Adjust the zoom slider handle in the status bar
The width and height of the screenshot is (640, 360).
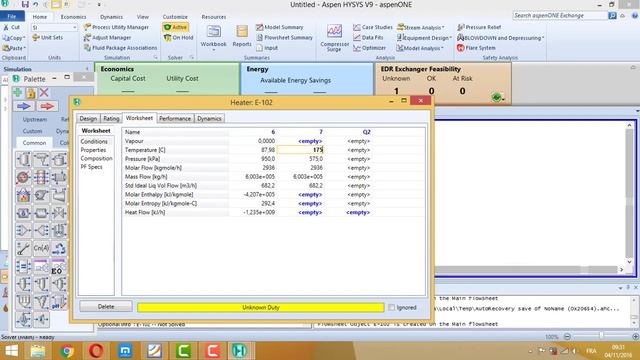[x=601, y=336]
